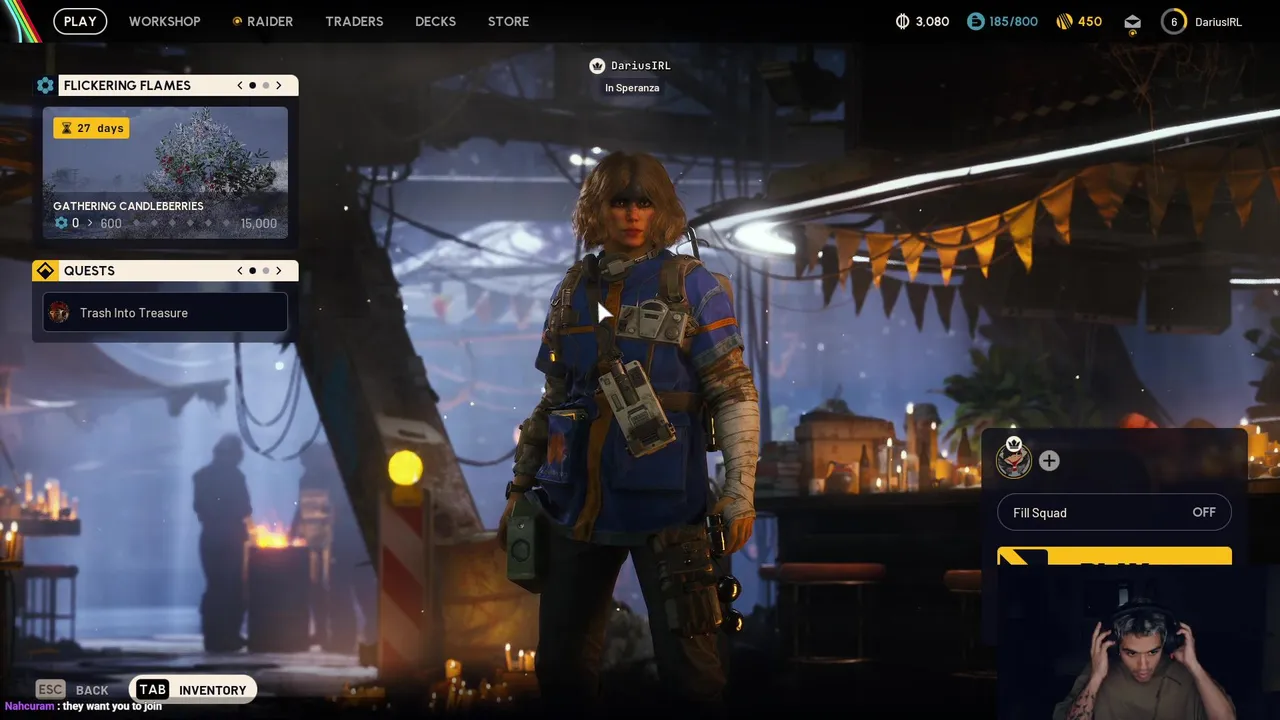Image resolution: width=1280 pixels, height=720 pixels.
Task: Select second Quests page dot
Action: [x=266, y=271]
